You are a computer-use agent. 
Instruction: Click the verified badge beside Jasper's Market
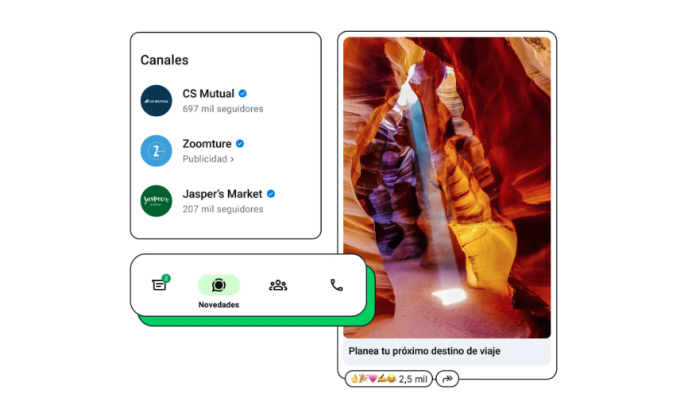271,194
